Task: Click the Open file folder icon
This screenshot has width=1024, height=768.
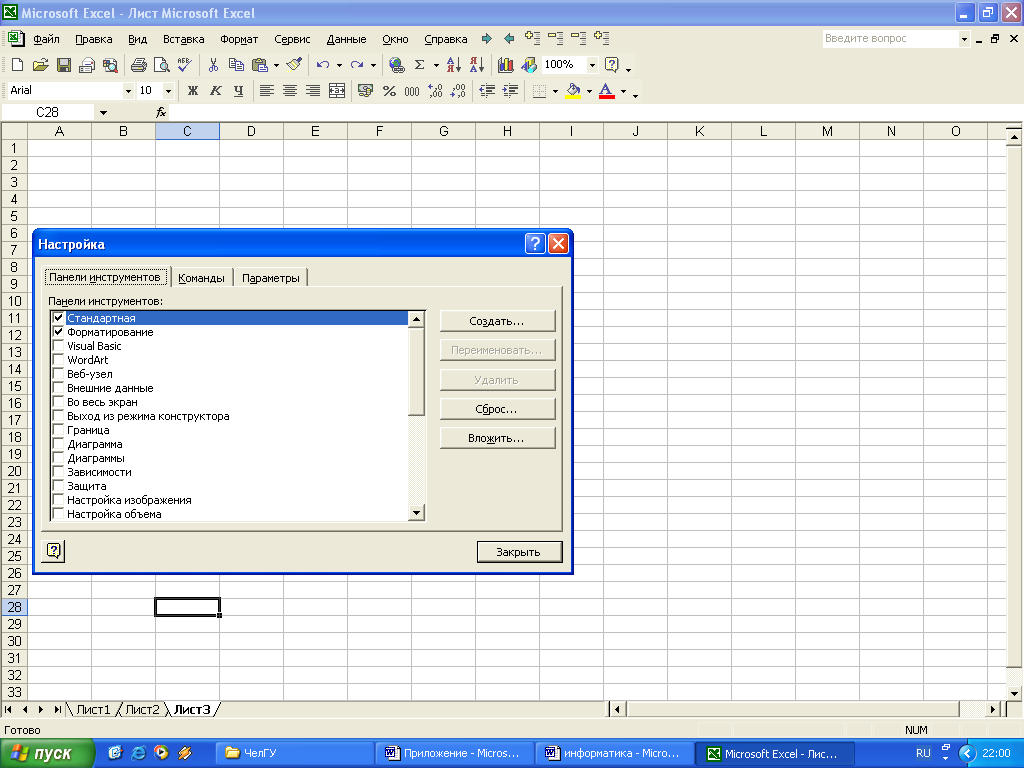Action: tap(40, 64)
